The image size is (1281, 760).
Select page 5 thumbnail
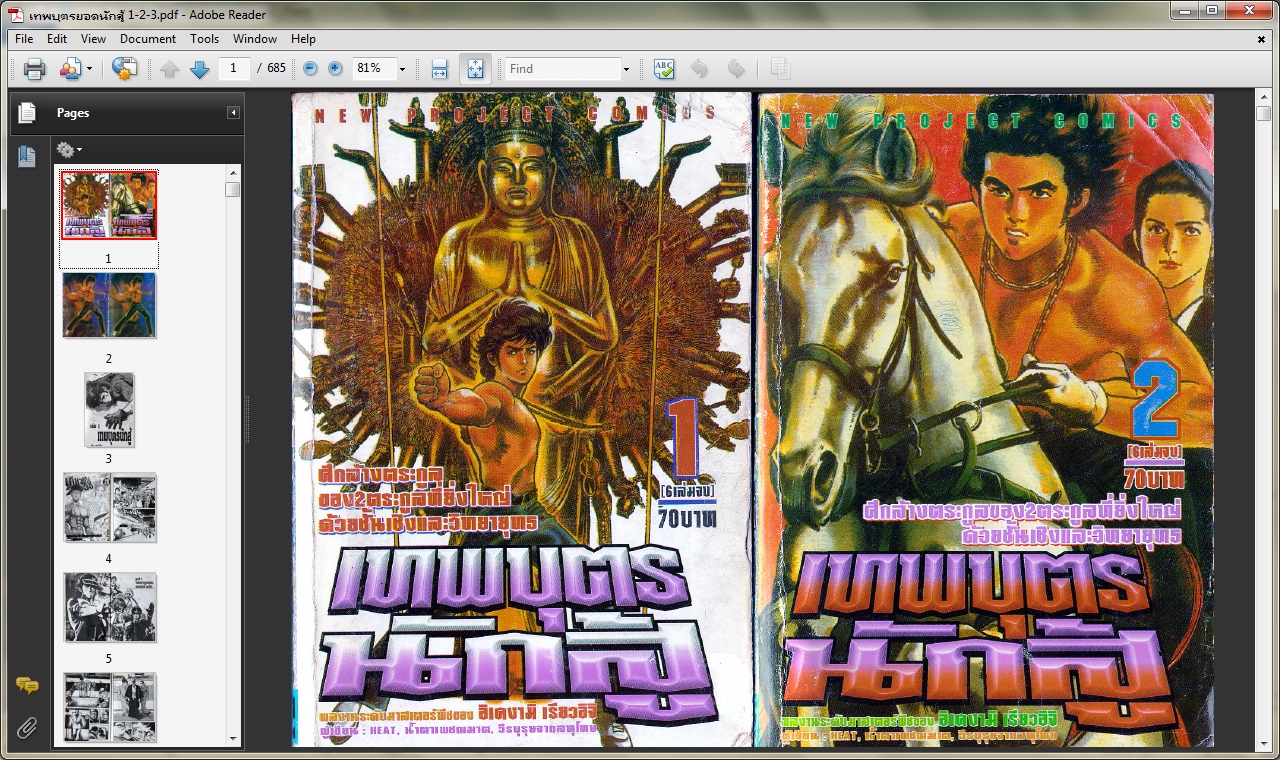[x=109, y=607]
